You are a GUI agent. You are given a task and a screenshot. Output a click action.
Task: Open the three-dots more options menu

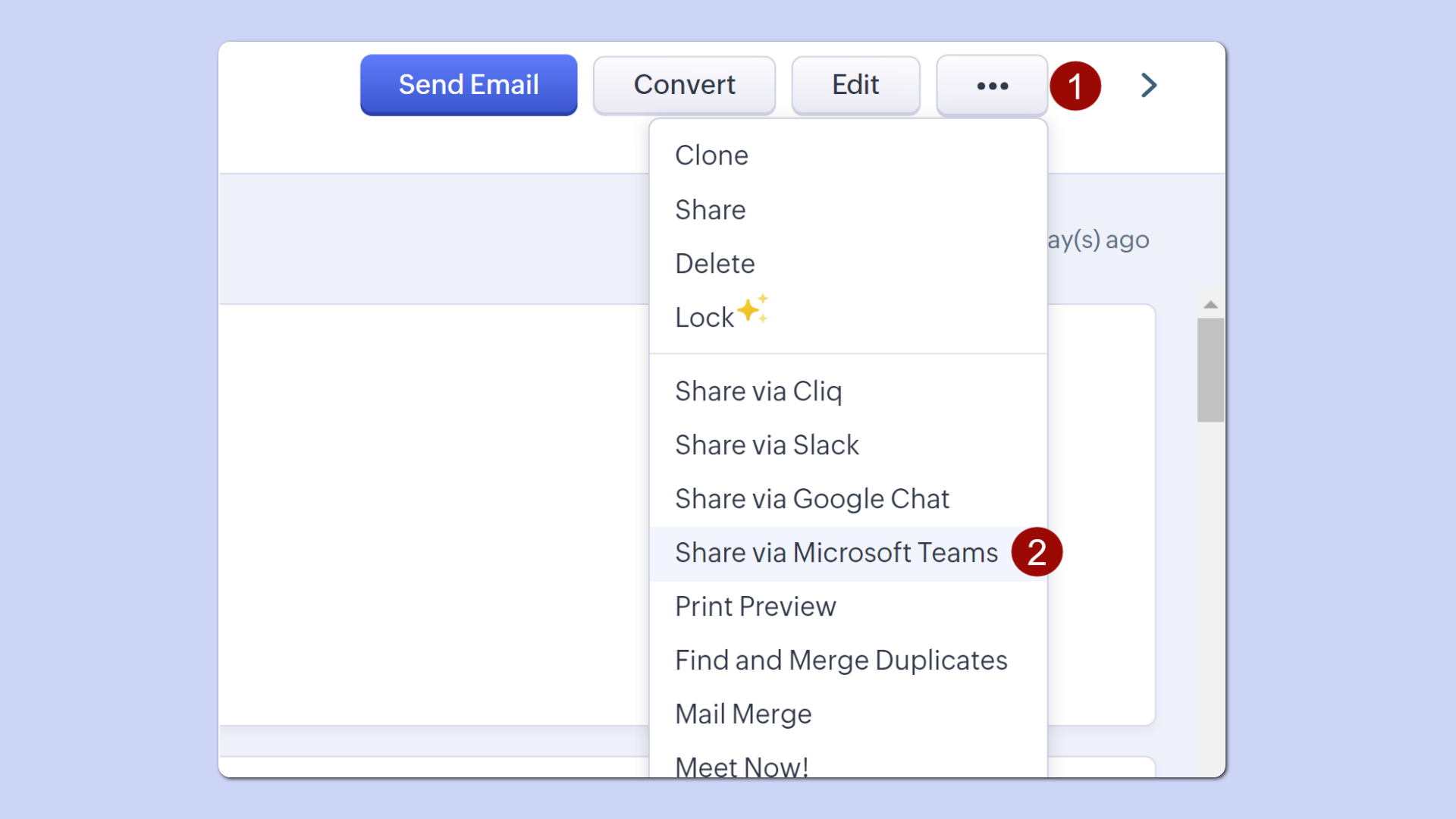click(x=992, y=86)
